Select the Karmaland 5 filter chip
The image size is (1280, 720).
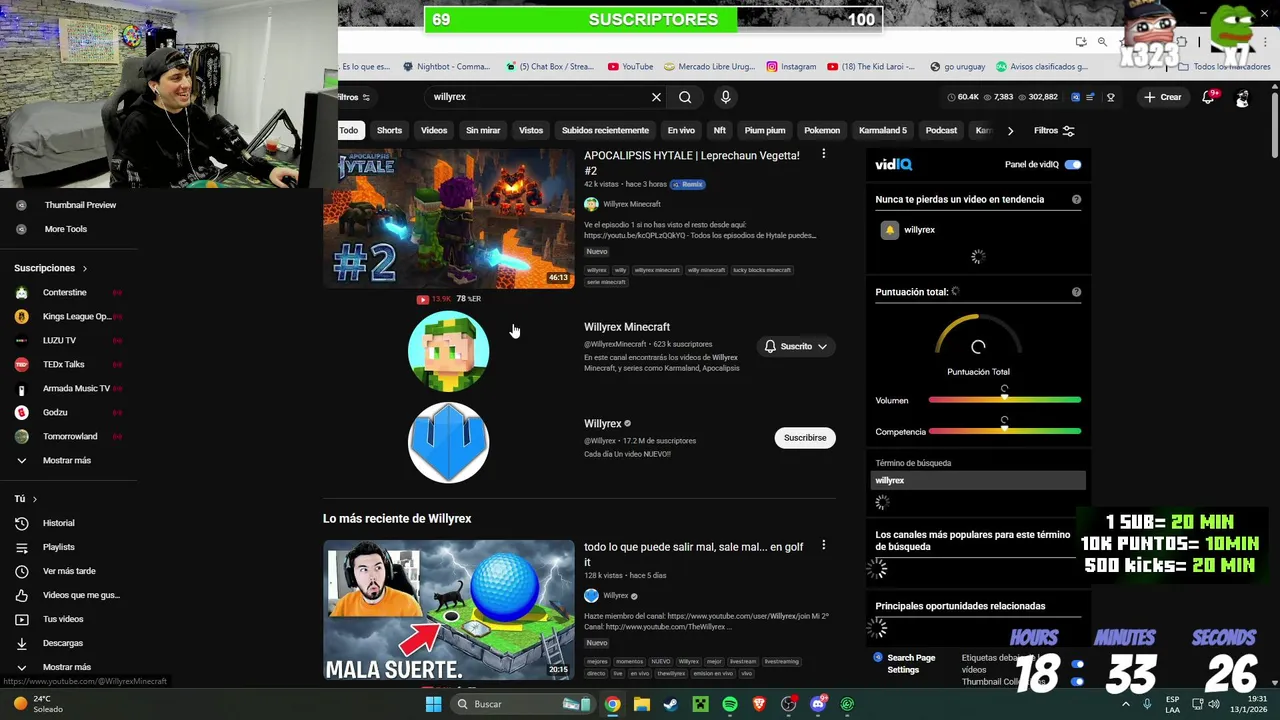(x=883, y=130)
